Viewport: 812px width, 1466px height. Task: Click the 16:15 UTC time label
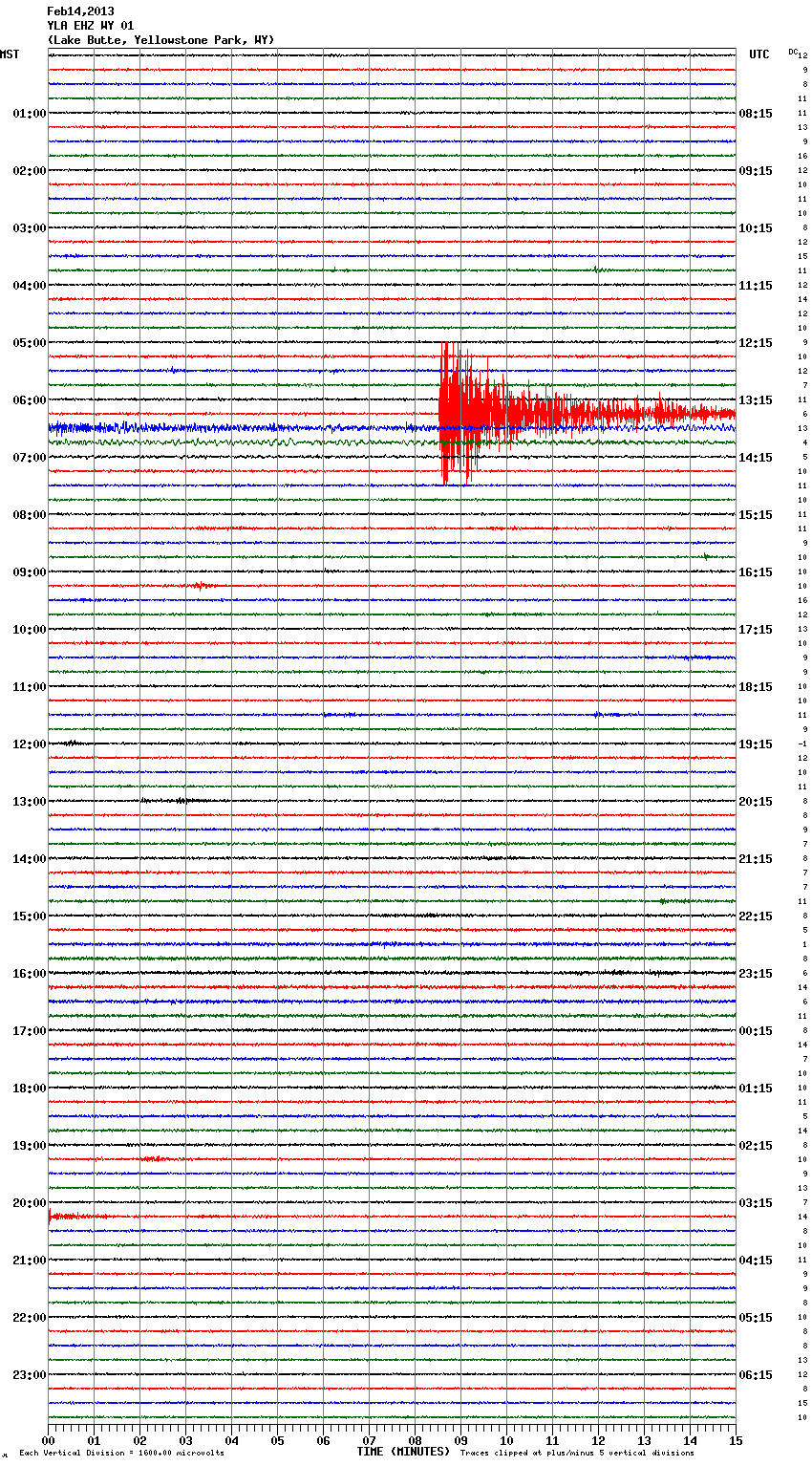pos(756,572)
